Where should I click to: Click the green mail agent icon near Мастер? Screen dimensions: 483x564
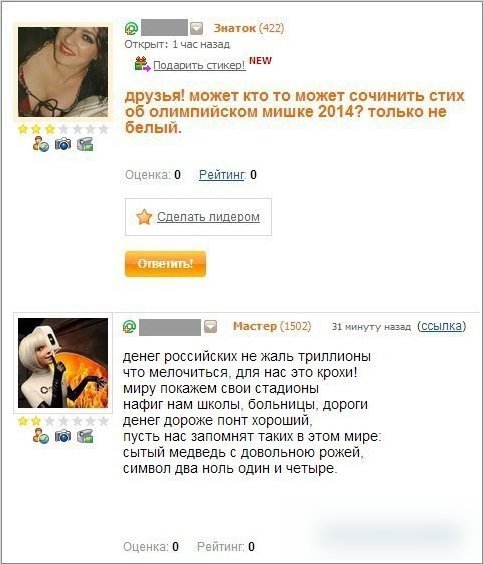coord(129,326)
